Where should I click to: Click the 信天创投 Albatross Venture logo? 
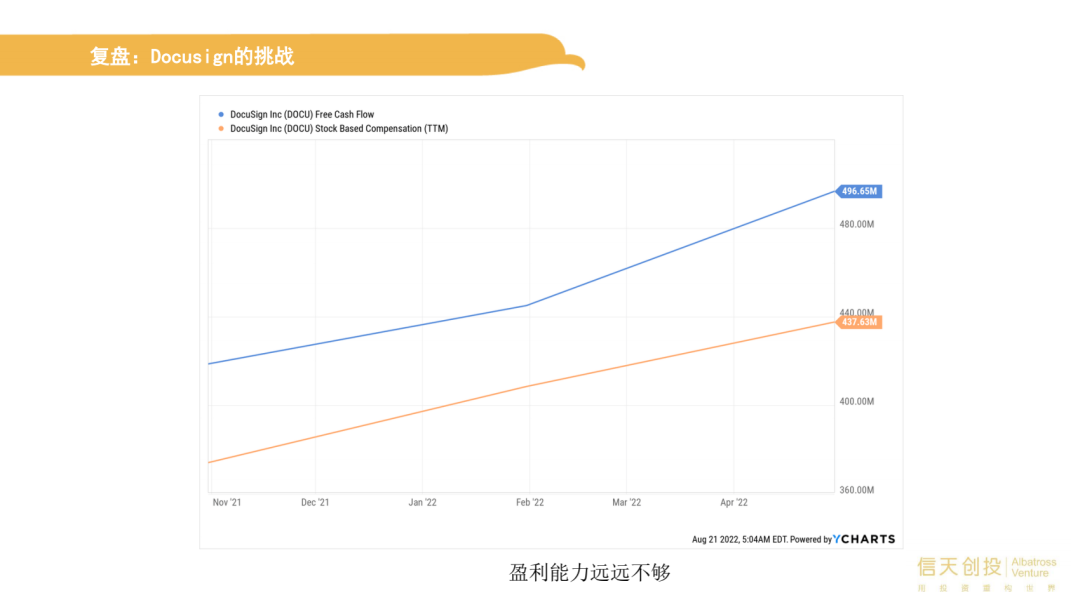[986, 574]
